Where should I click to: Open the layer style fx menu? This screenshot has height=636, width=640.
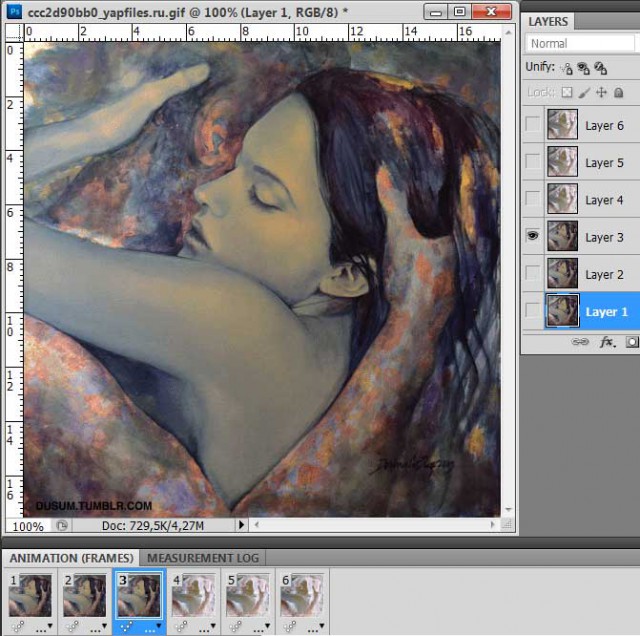pyautogui.click(x=606, y=341)
